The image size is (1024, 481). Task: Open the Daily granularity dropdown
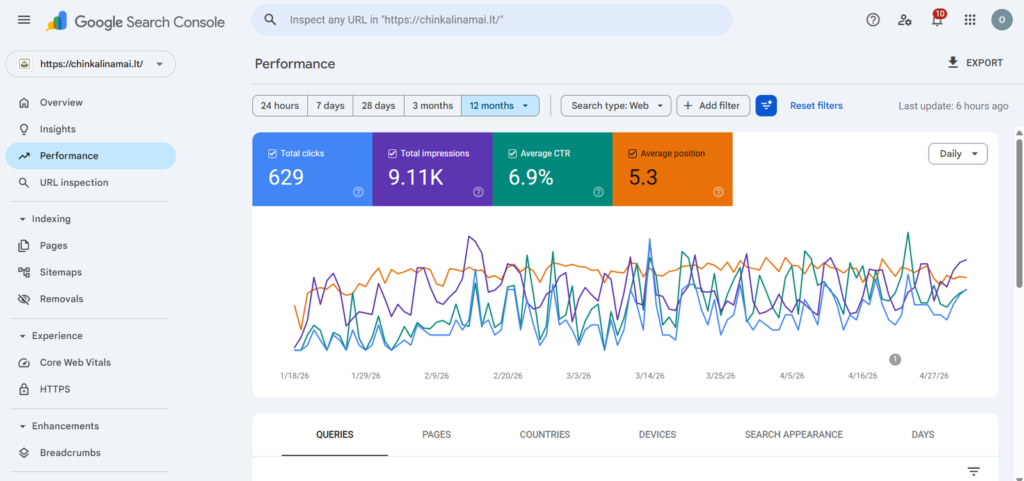pyautogui.click(x=958, y=154)
